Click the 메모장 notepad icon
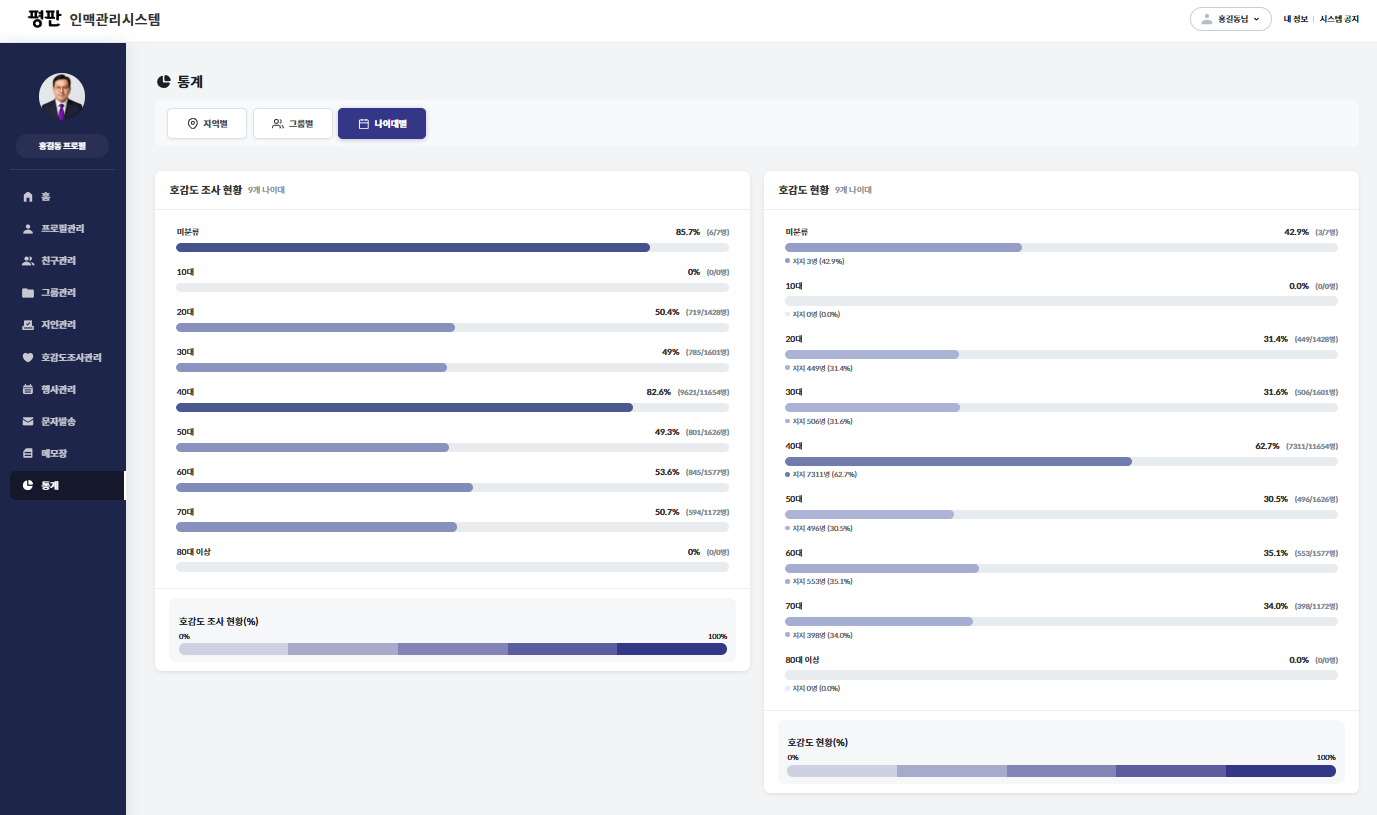The width and height of the screenshot is (1377, 815). pyautogui.click(x=28, y=453)
